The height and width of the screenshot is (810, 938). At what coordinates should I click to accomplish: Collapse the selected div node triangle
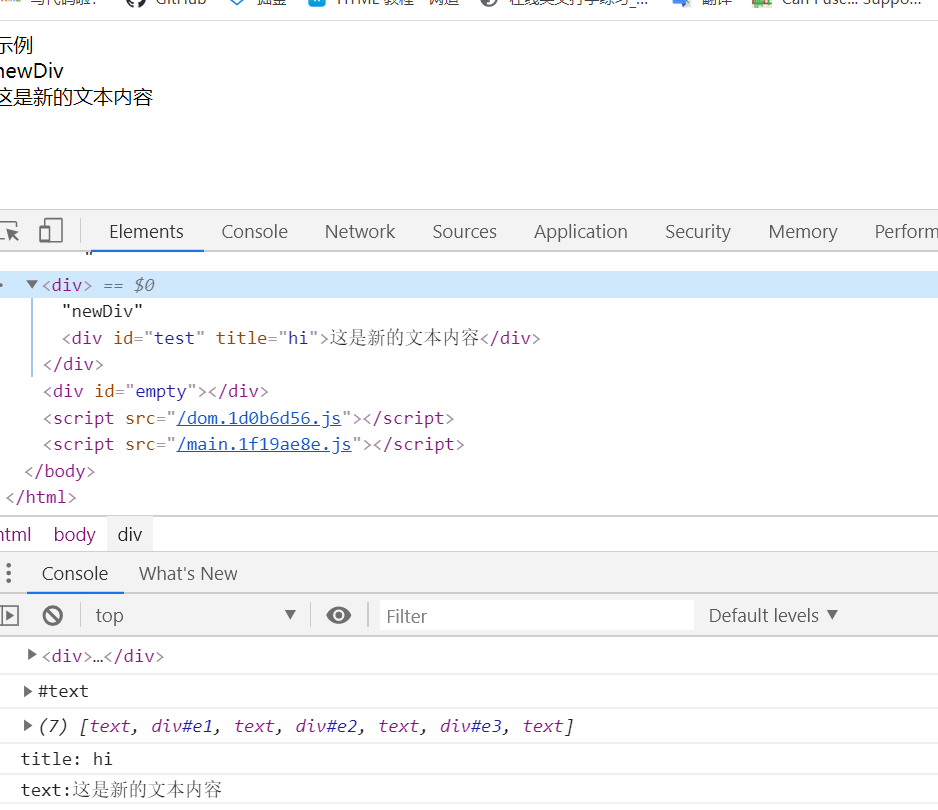click(32, 284)
